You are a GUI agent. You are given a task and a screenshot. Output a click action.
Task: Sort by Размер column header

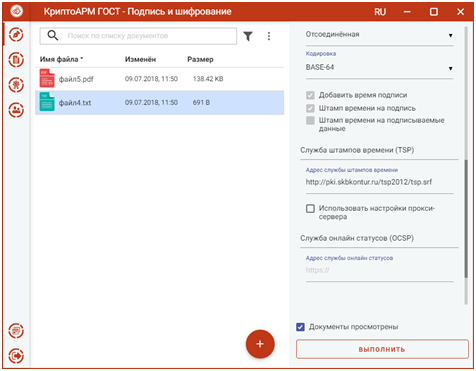[200, 59]
